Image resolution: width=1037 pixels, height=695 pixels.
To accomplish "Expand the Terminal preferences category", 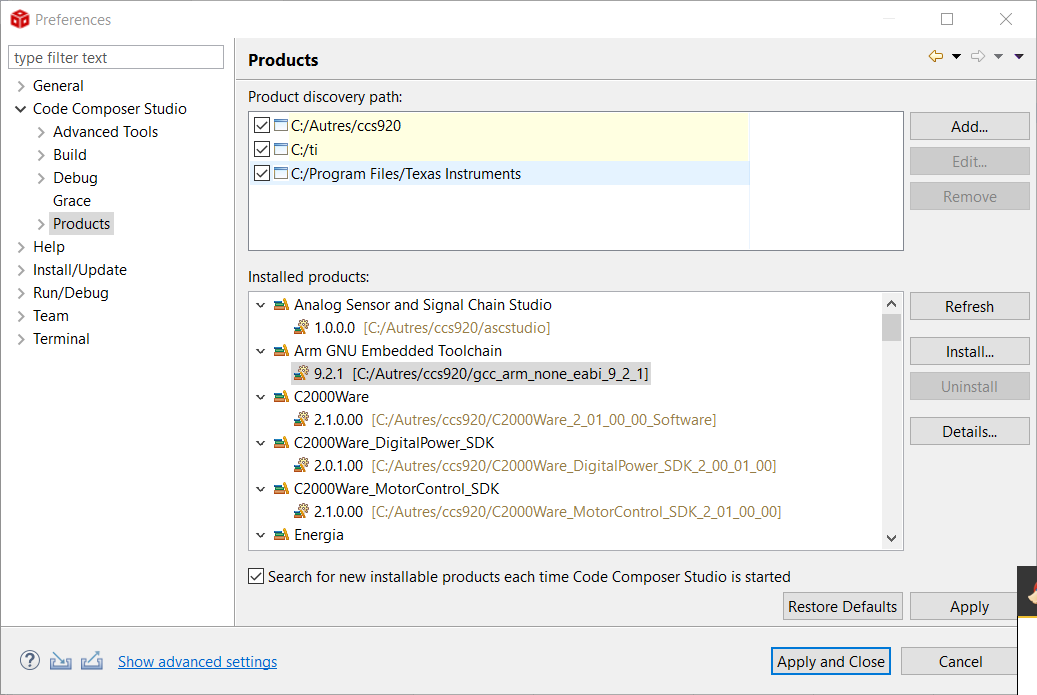I will [x=21, y=339].
